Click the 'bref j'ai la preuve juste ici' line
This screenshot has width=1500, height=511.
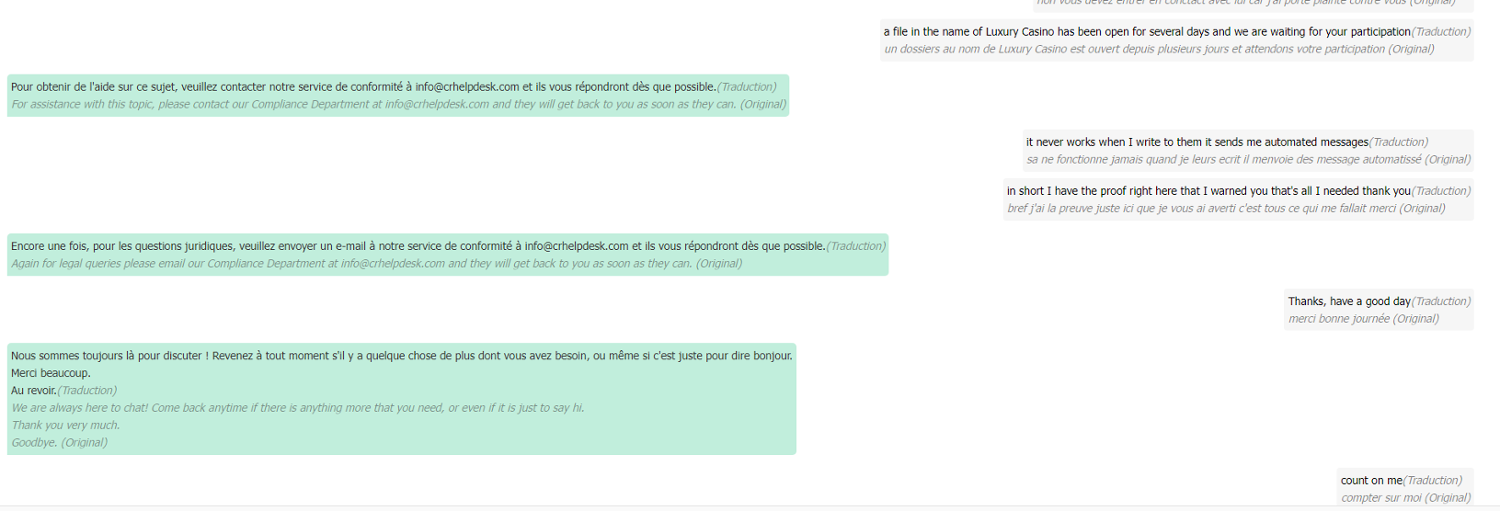[x=1226, y=208]
